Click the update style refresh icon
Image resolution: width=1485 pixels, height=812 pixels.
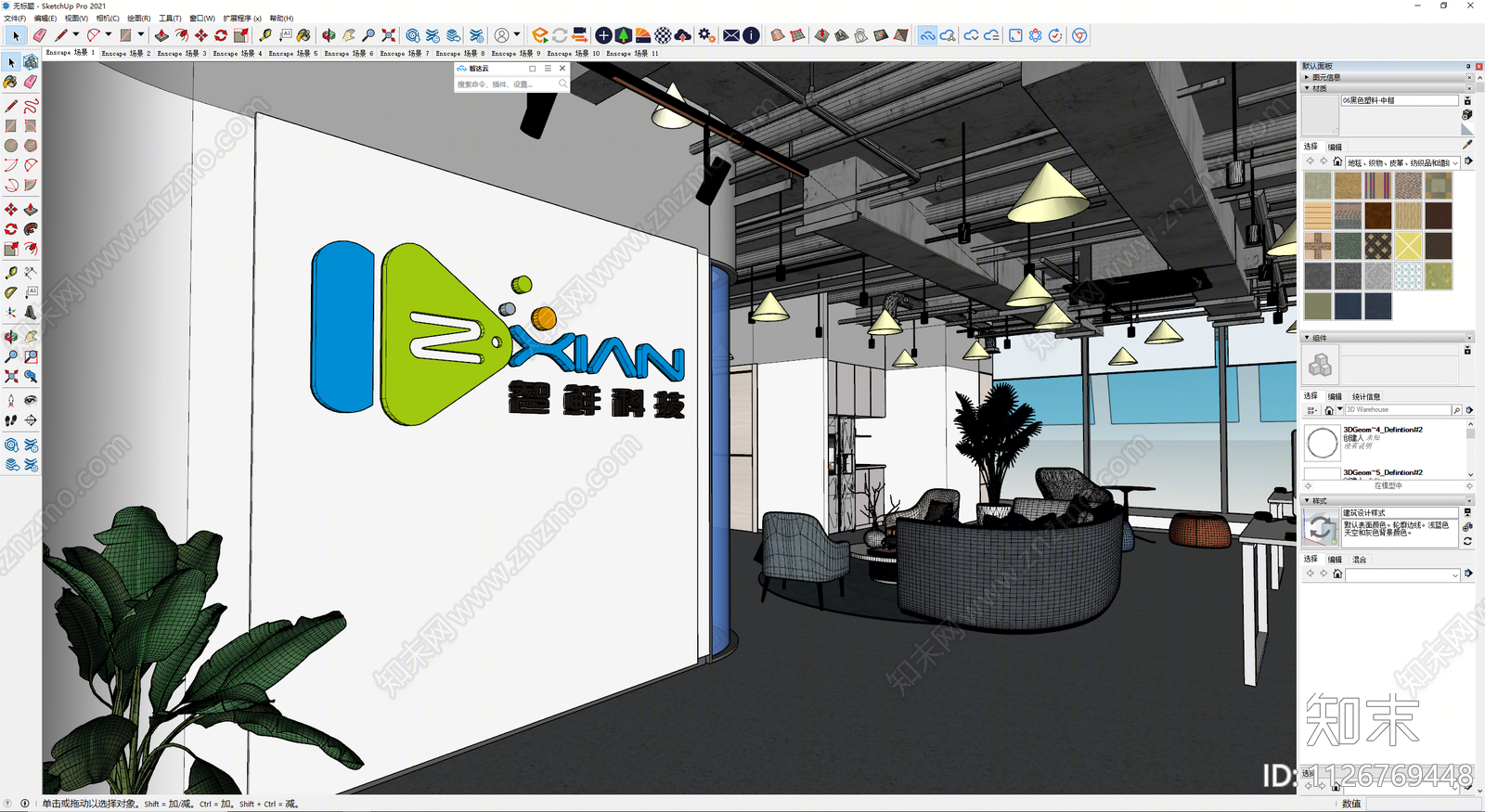click(1467, 541)
